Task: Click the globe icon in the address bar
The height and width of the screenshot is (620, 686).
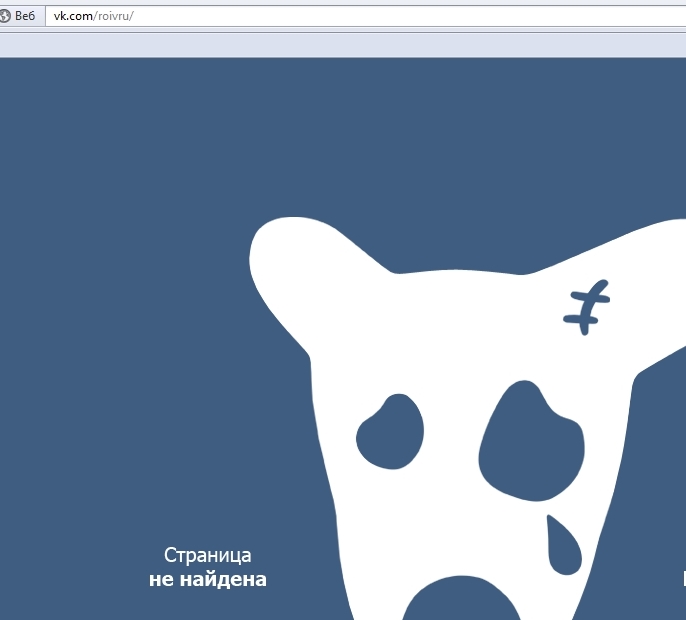Action: point(6,16)
